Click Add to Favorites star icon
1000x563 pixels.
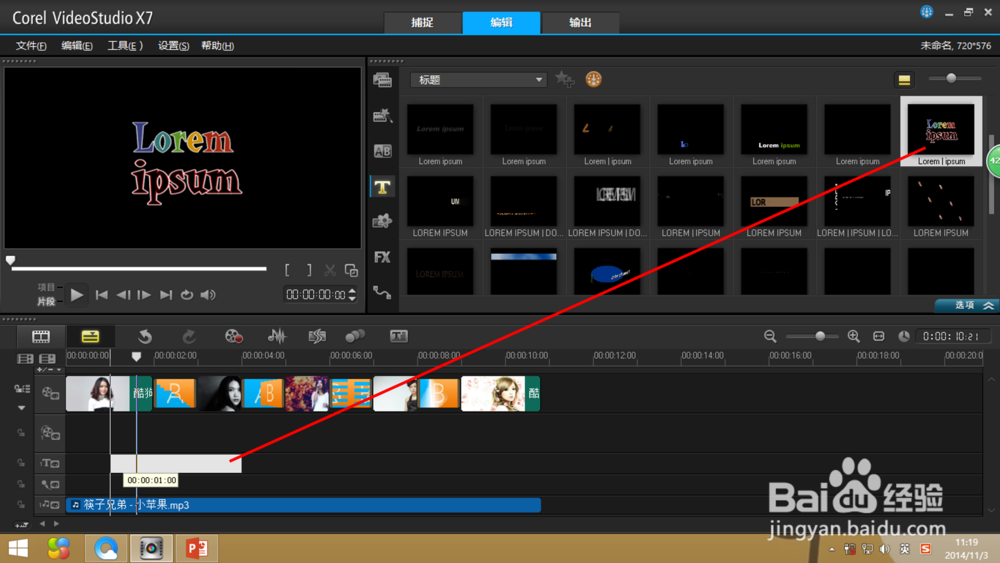pyautogui.click(x=564, y=79)
